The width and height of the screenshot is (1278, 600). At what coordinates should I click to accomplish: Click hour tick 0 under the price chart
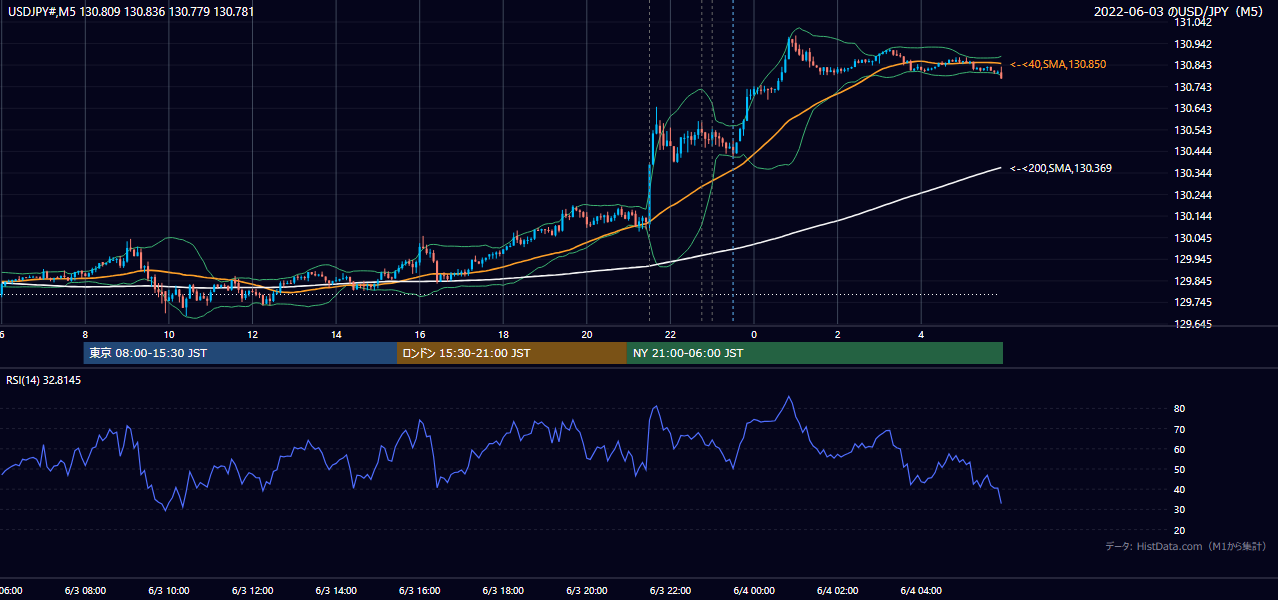point(754,334)
